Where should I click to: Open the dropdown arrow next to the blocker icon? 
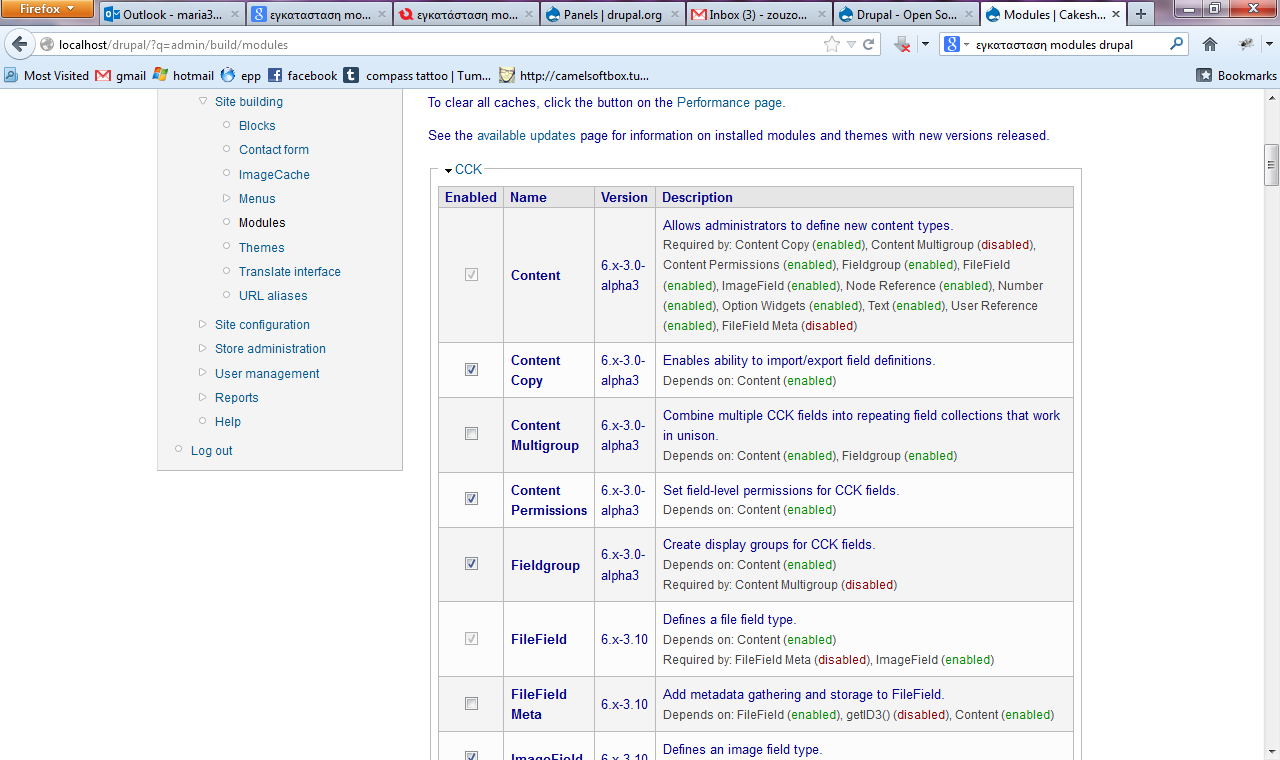[925, 44]
